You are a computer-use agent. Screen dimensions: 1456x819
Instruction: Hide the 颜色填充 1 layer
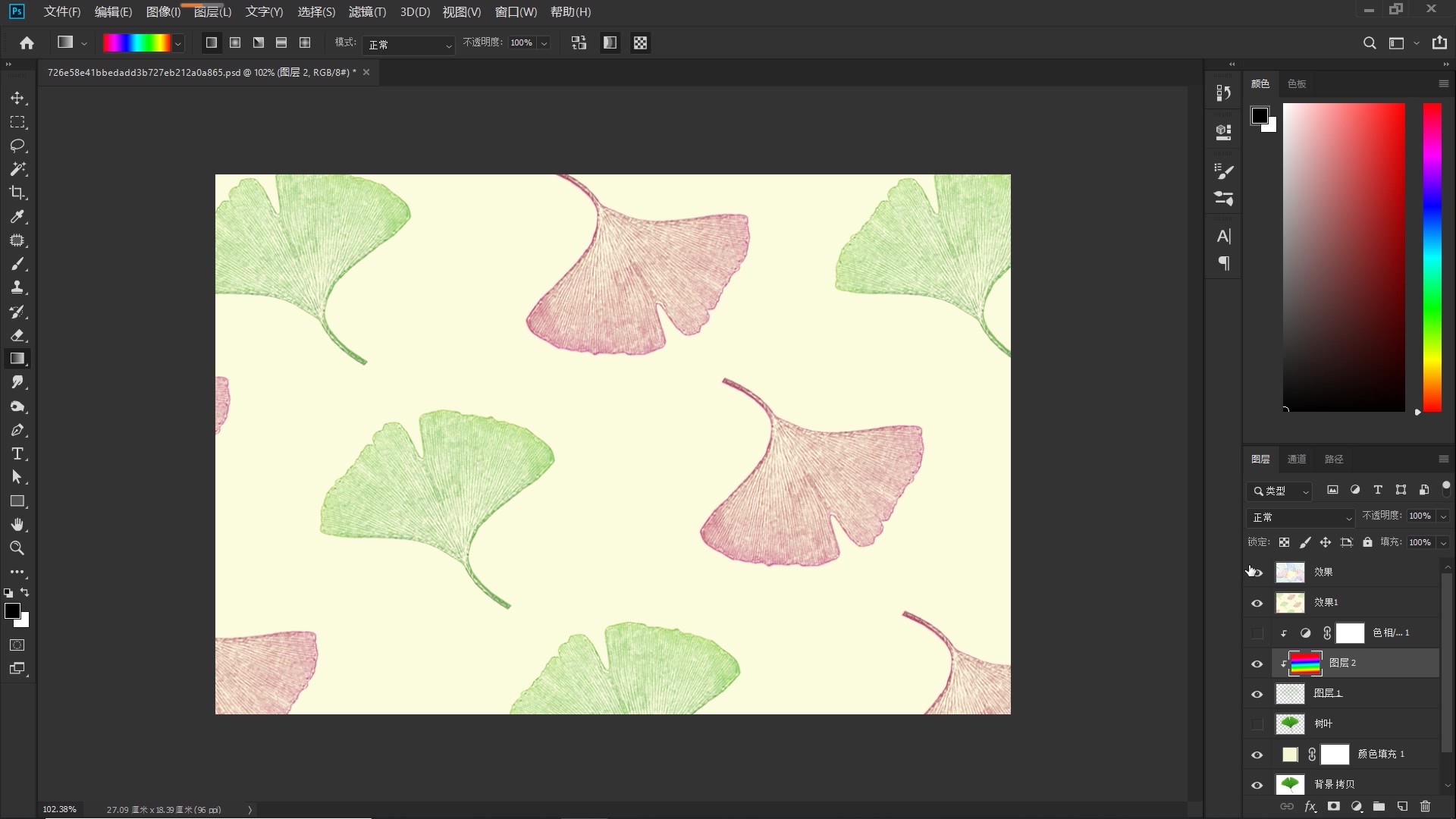1257,755
